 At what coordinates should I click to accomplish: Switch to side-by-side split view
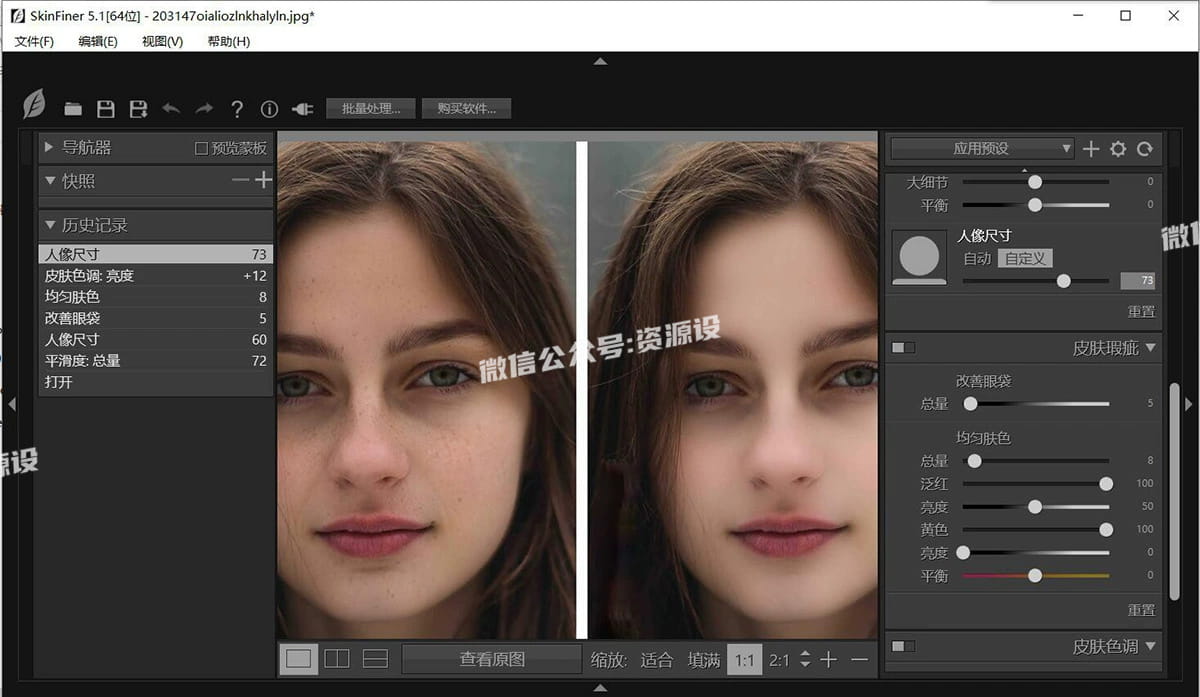pyautogui.click(x=337, y=659)
